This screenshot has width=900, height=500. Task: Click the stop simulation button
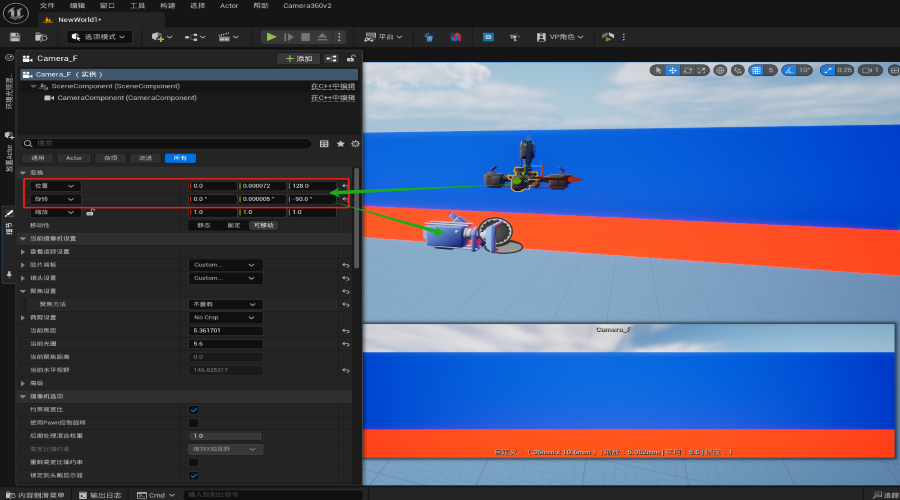(305, 37)
